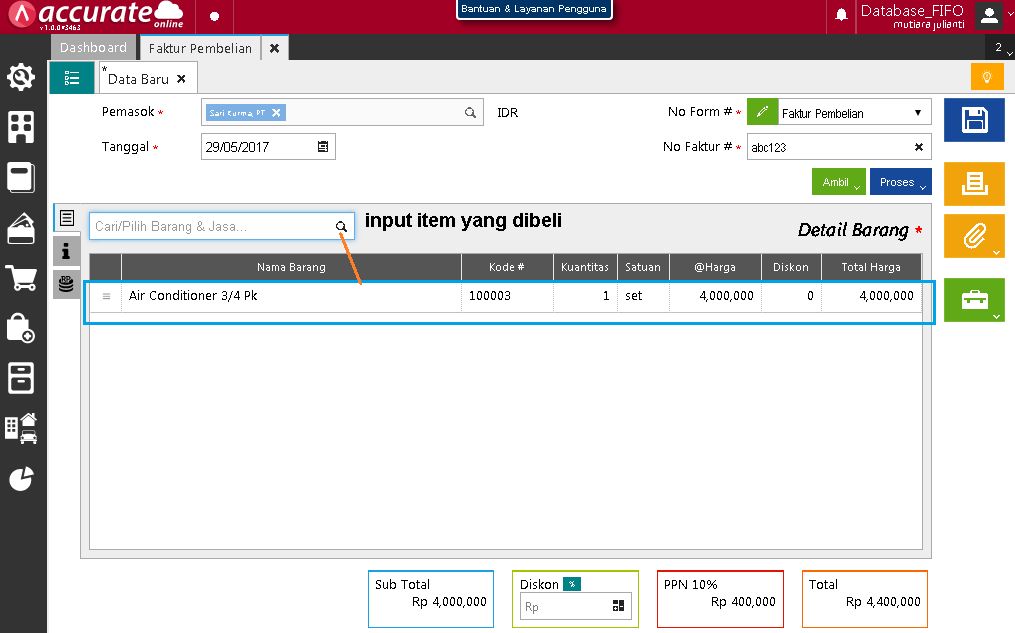Save the invoice with the blue save icon
1015x633 pixels.
[973, 120]
